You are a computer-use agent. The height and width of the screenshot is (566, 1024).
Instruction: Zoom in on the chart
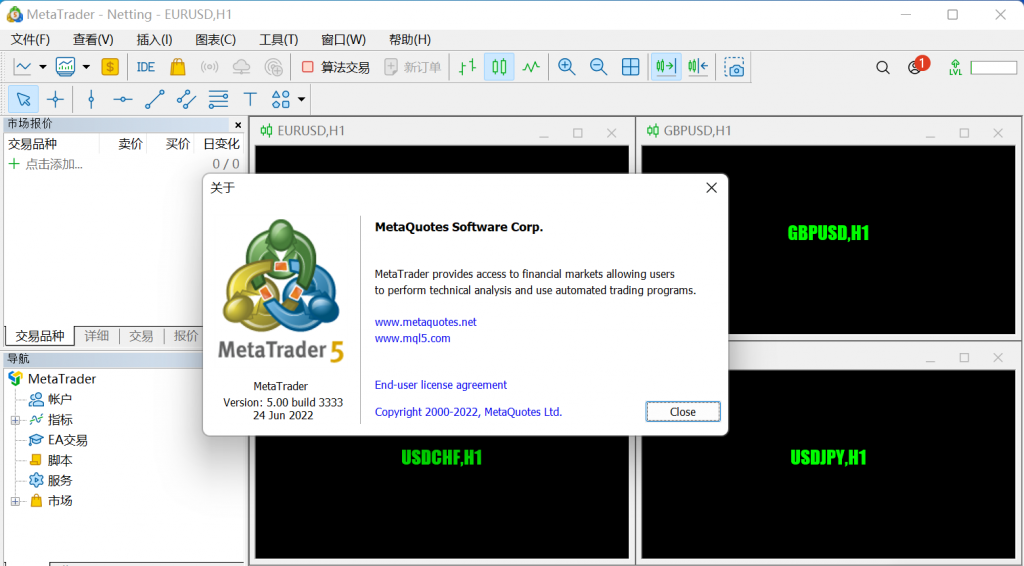(x=566, y=67)
